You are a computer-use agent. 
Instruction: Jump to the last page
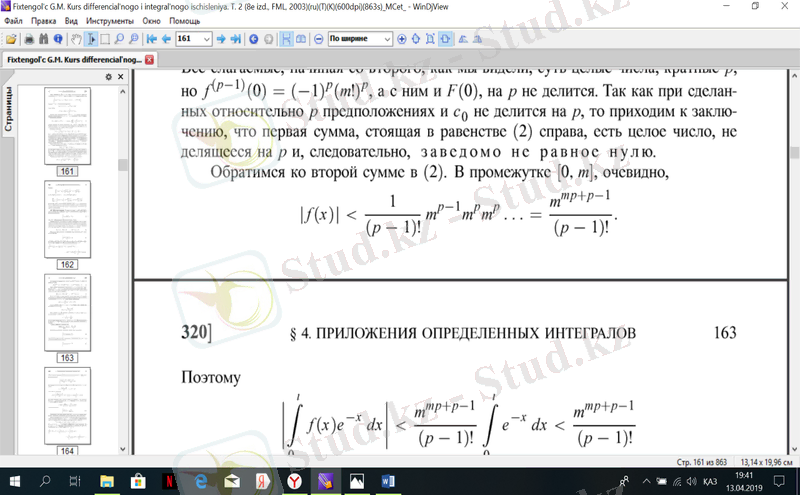[x=235, y=39]
